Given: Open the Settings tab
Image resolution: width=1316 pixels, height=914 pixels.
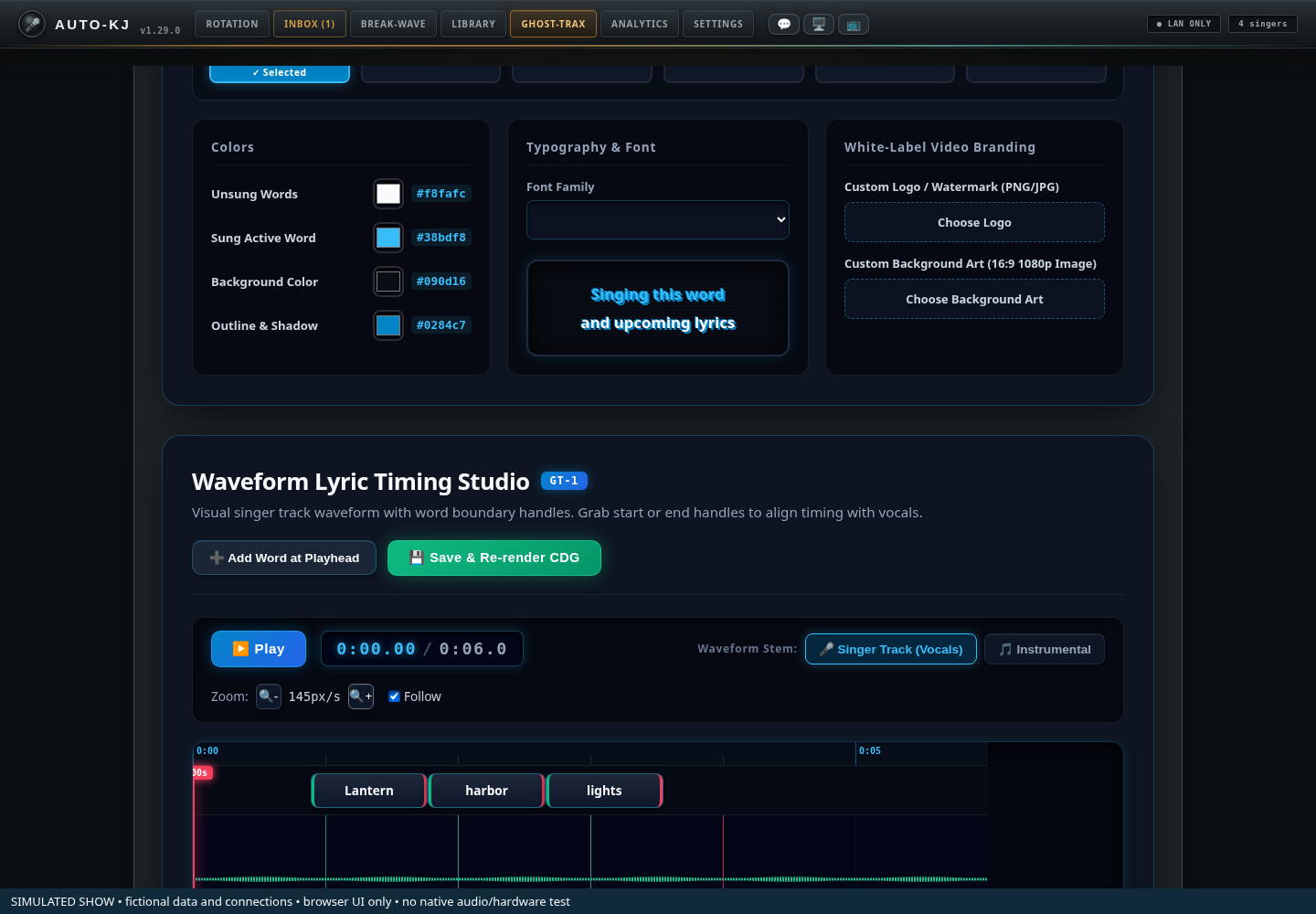Looking at the screenshot, I should point(718,24).
